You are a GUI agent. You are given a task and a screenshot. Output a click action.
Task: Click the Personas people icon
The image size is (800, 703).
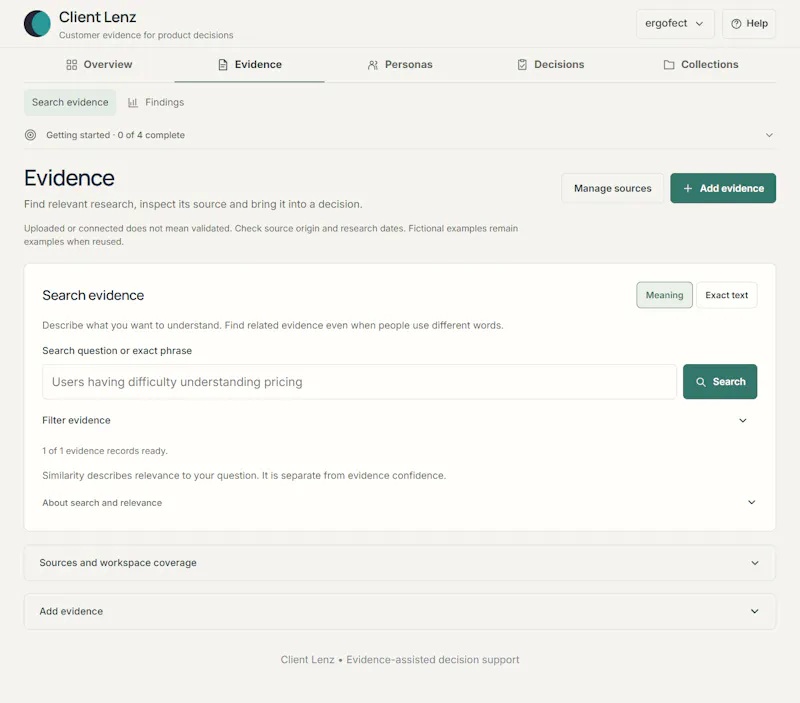(x=373, y=65)
